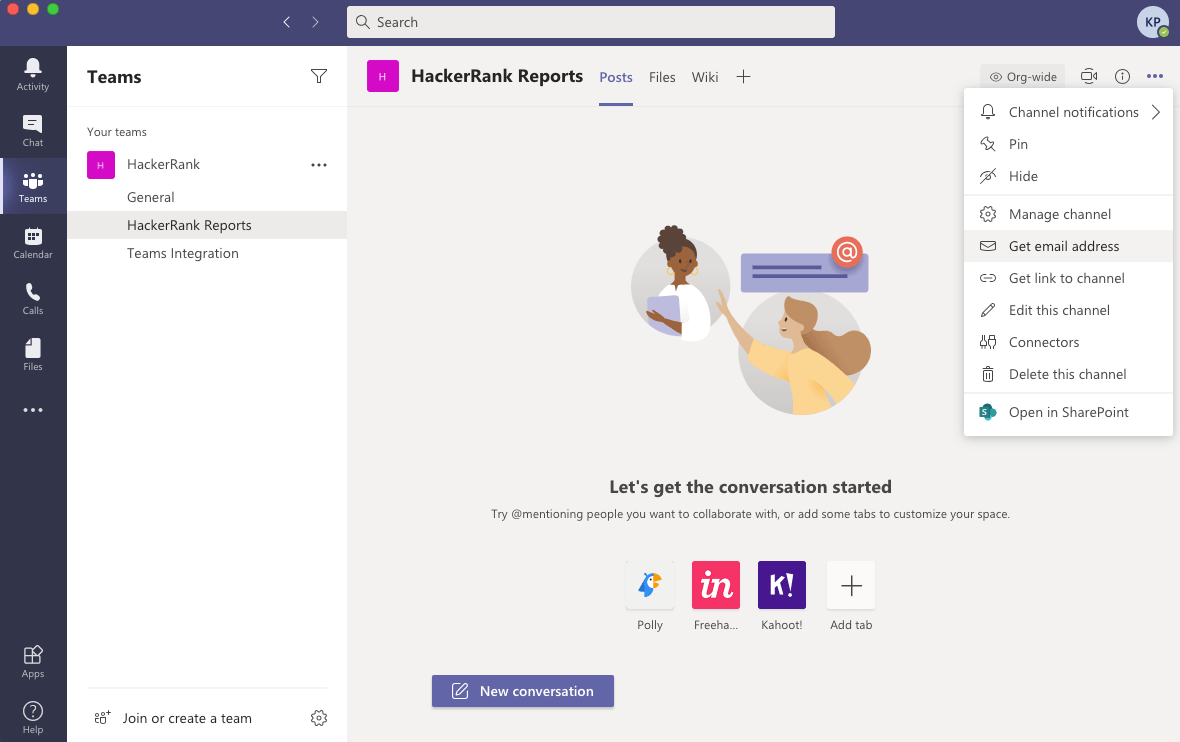Viewport: 1180px width, 742px height.
Task: Go forward with the navigation arrow
Action: click(x=315, y=22)
